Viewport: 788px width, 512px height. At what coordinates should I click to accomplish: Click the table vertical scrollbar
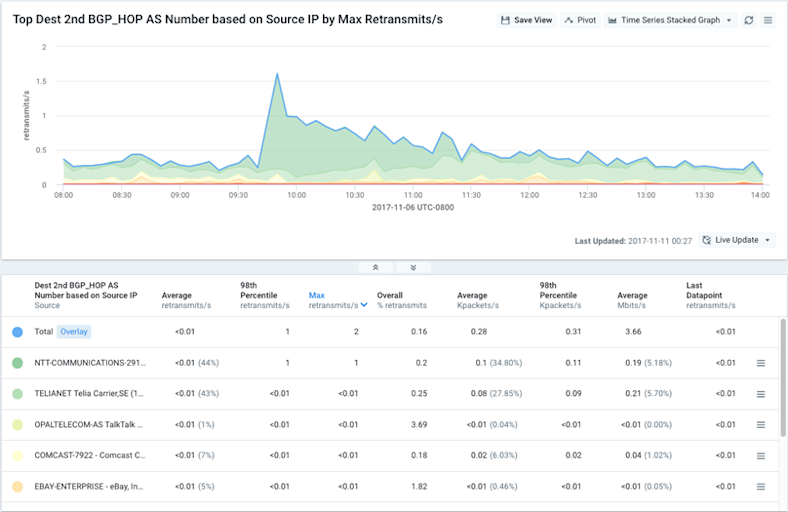(x=783, y=377)
